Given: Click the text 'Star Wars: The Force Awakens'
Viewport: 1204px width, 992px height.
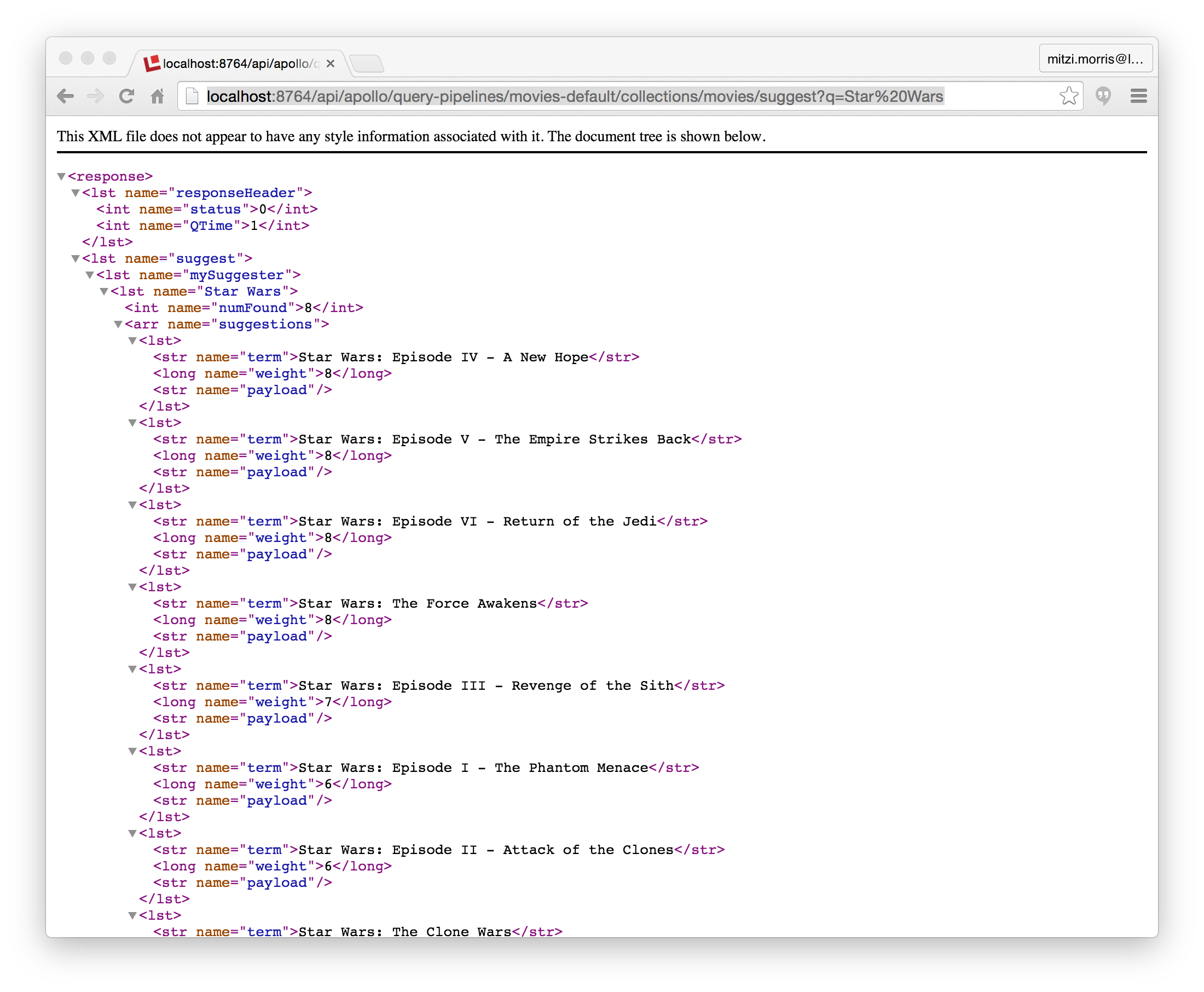Looking at the screenshot, I should [418, 604].
